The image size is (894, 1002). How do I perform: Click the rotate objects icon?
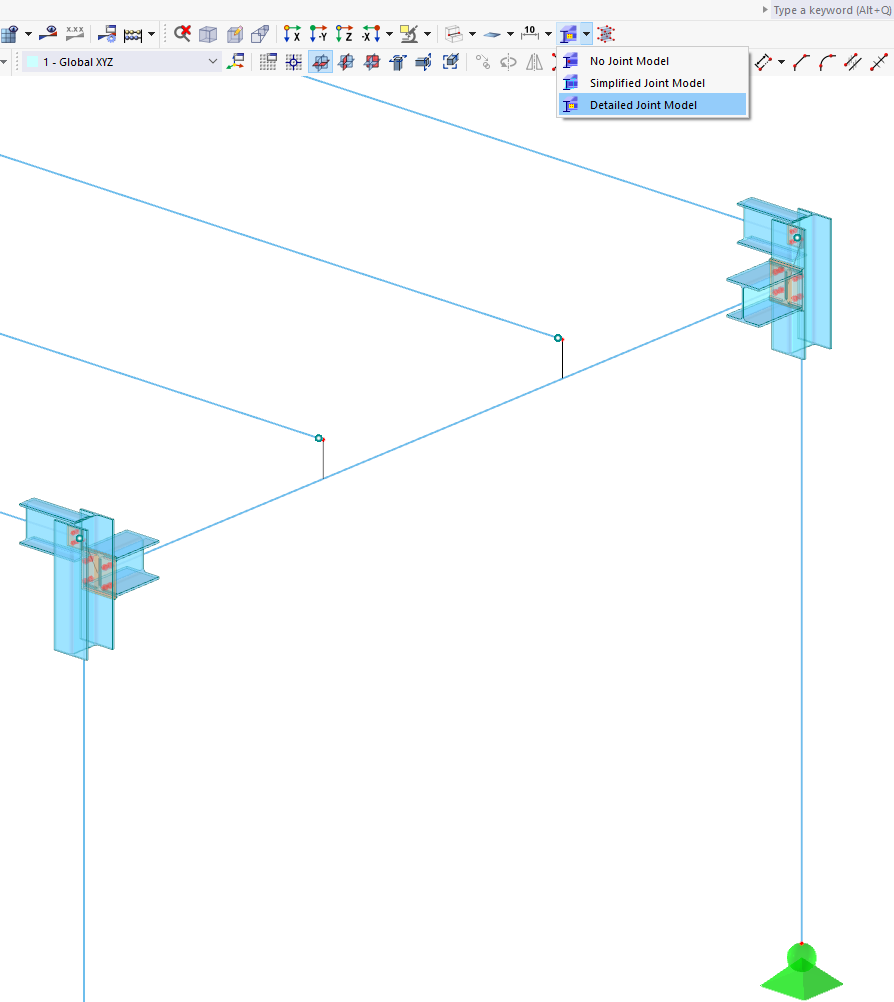pos(508,61)
